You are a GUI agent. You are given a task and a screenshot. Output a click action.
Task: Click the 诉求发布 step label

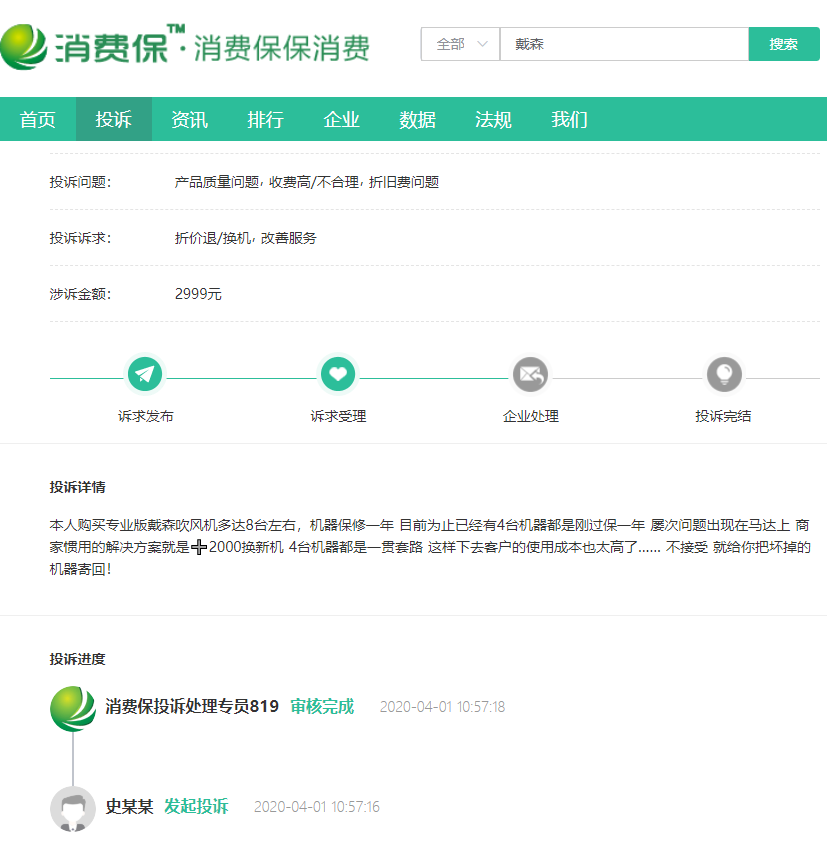[146, 416]
